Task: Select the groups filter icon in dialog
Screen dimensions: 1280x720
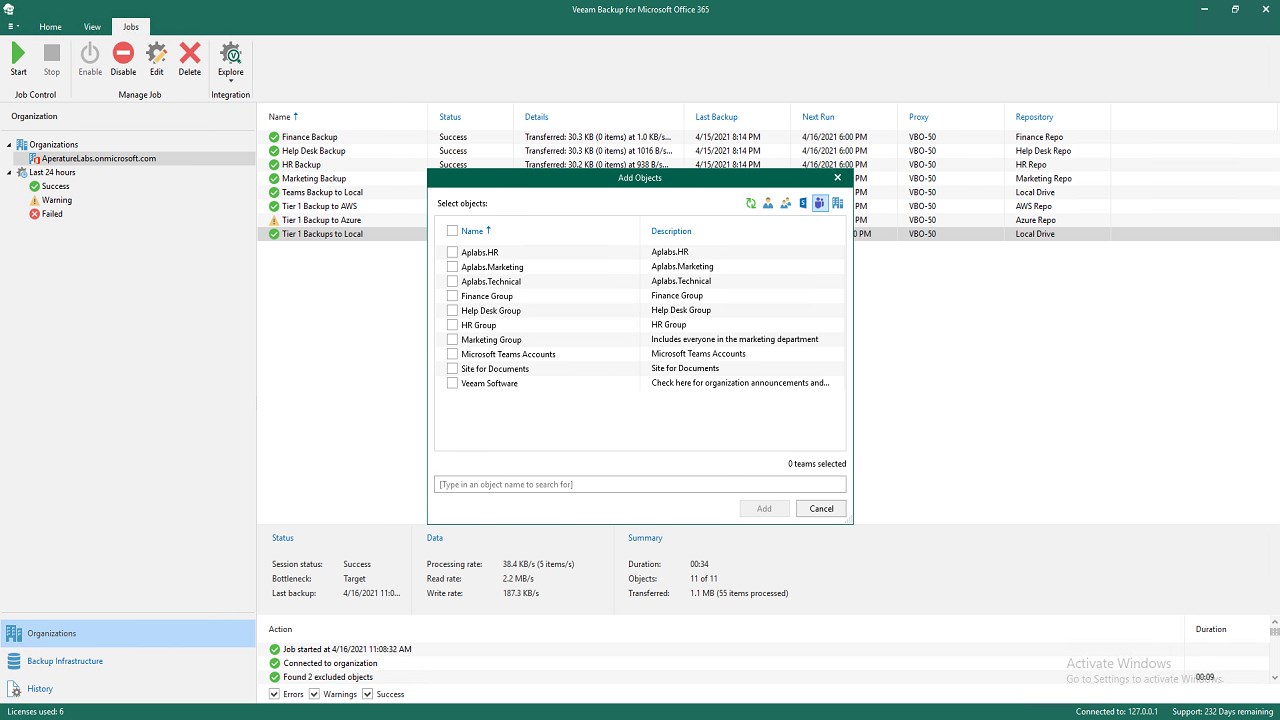Action: tap(786, 203)
